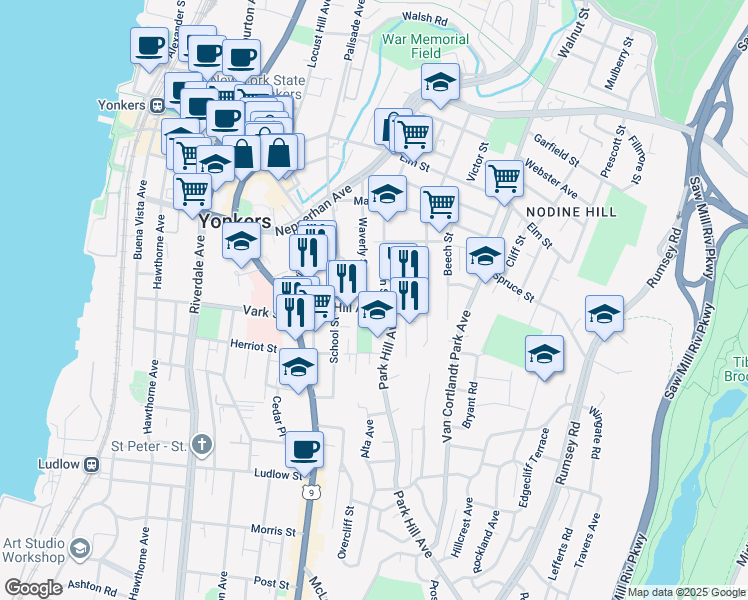Open the school marker by War Memorial Field
This screenshot has width=748, height=600.
point(439,84)
